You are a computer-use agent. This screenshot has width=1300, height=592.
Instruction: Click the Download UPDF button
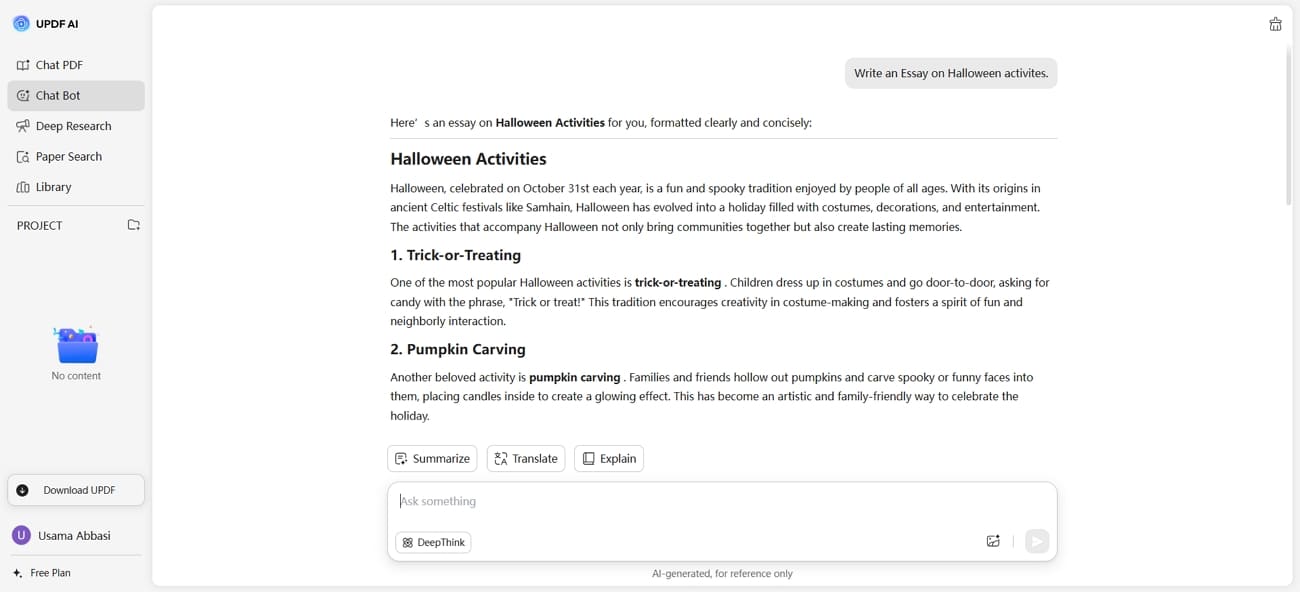click(76, 490)
